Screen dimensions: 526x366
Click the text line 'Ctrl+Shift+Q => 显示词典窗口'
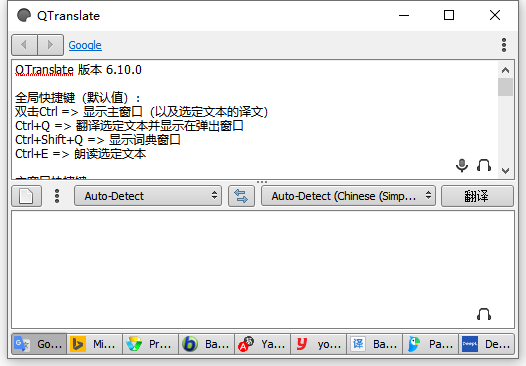point(98,140)
